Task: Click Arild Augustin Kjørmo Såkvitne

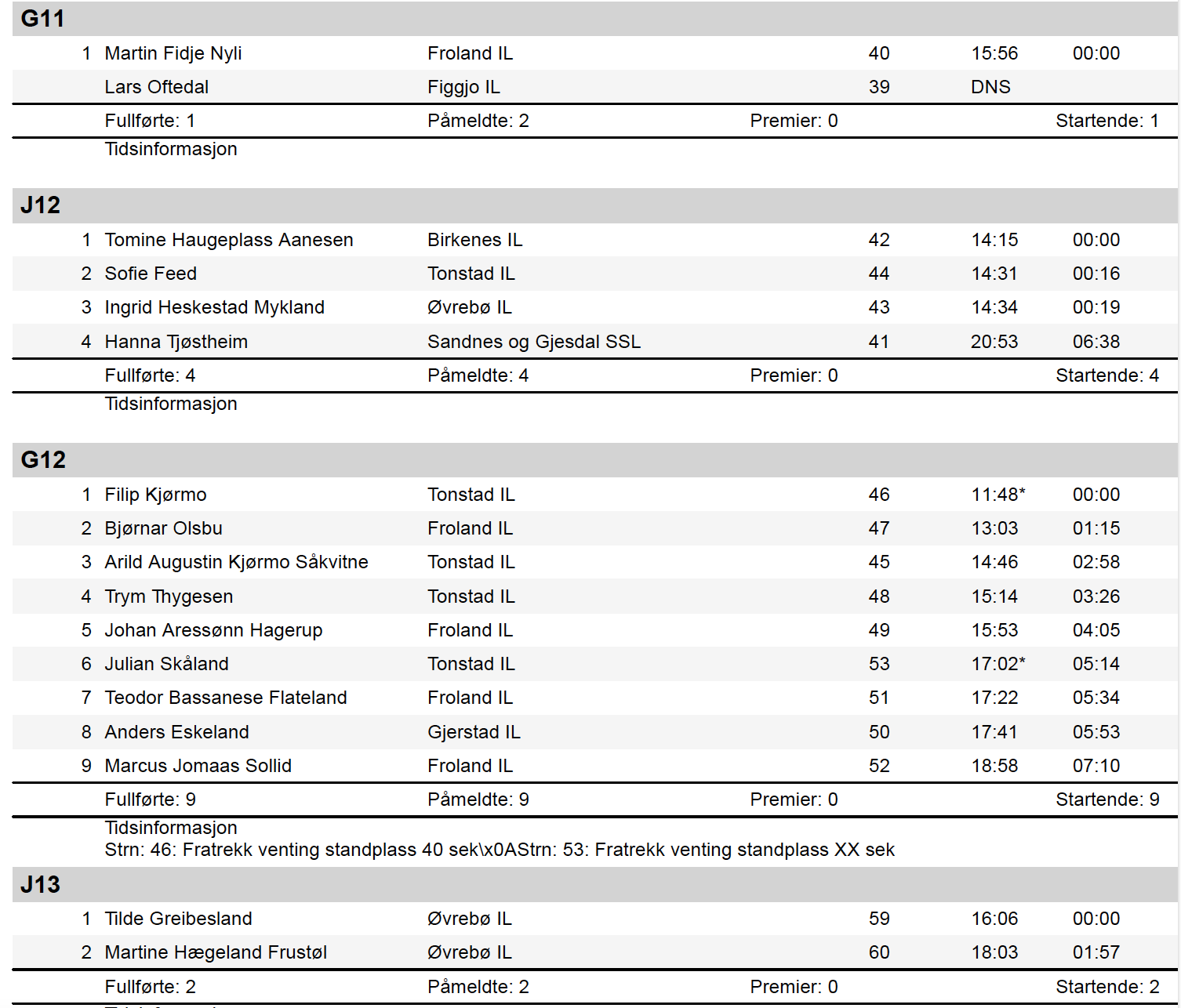Action: click(237, 562)
